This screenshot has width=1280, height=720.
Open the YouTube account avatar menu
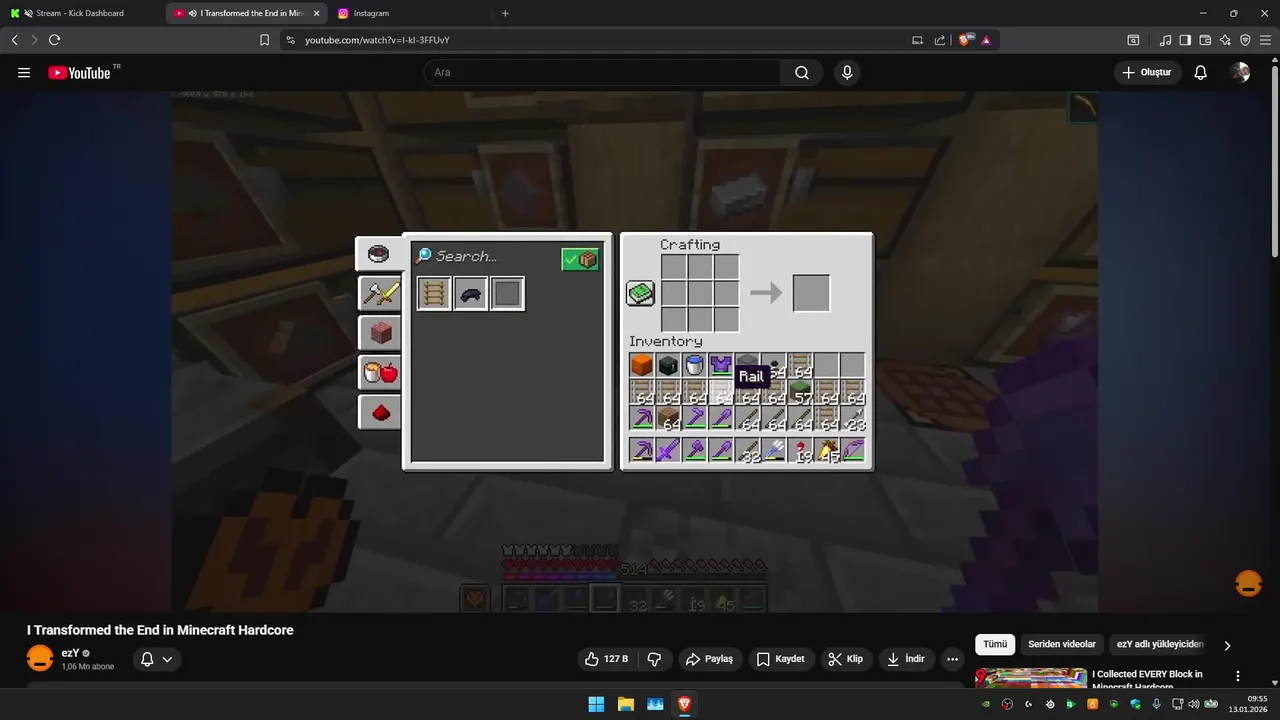coord(1241,73)
